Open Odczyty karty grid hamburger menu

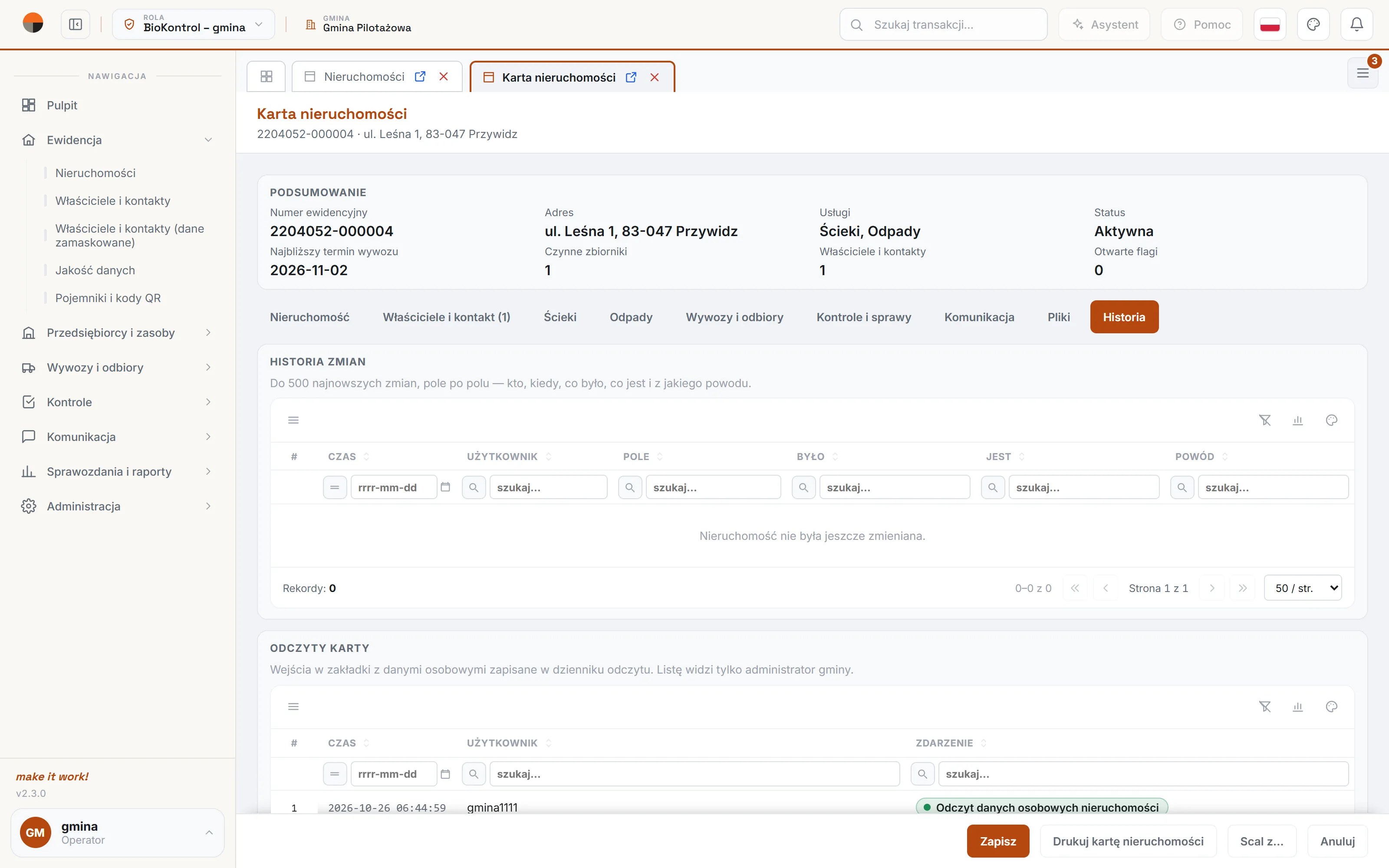click(293, 707)
